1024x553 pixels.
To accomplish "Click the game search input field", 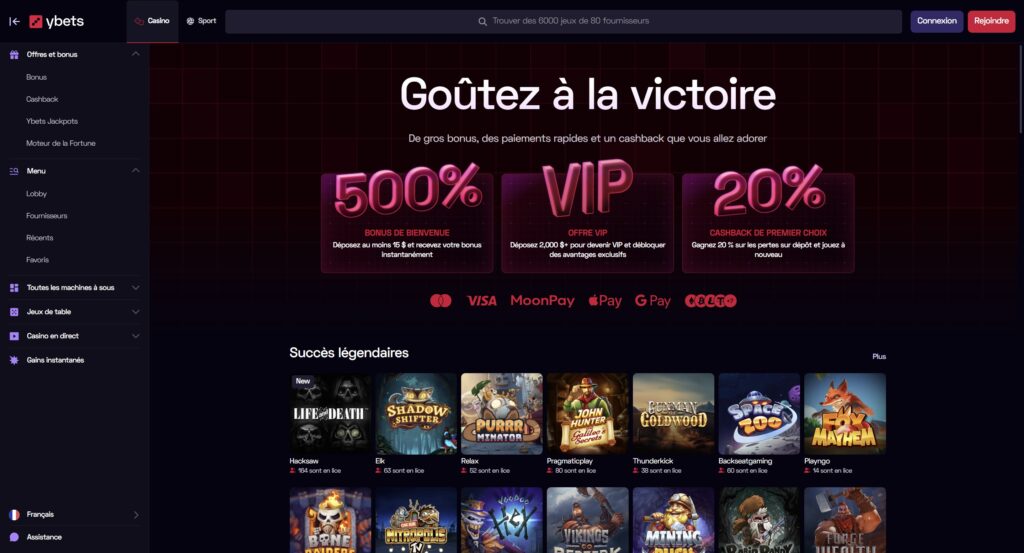I will pos(564,21).
